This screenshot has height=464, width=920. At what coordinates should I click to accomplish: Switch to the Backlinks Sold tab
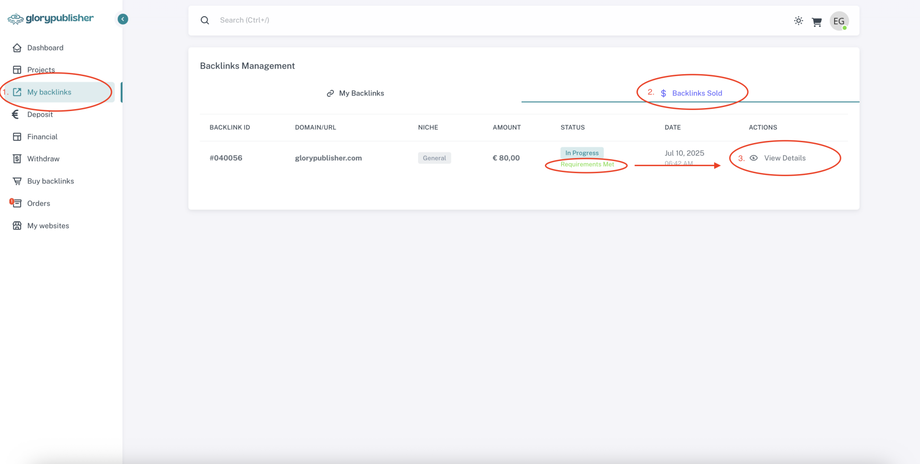click(691, 93)
